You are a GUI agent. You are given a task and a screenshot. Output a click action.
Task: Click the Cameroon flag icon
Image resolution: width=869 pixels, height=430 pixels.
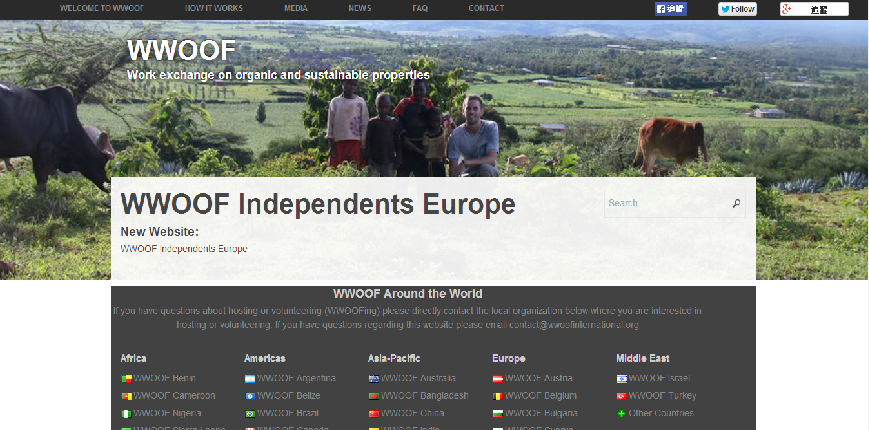click(126, 396)
